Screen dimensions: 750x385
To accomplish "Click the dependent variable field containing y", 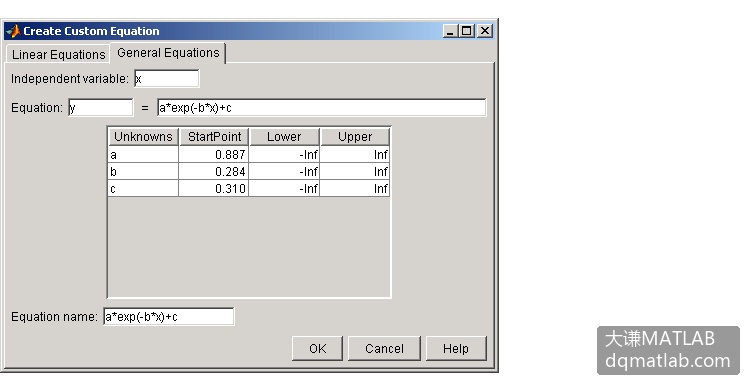I will [100, 108].
